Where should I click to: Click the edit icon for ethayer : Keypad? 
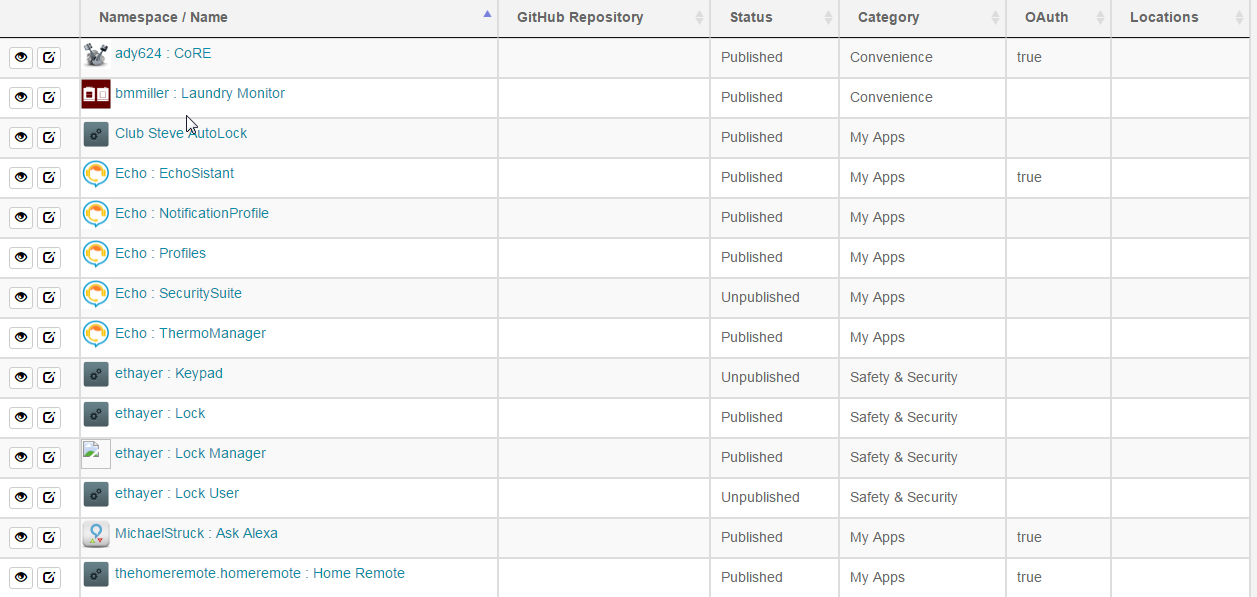[49, 377]
